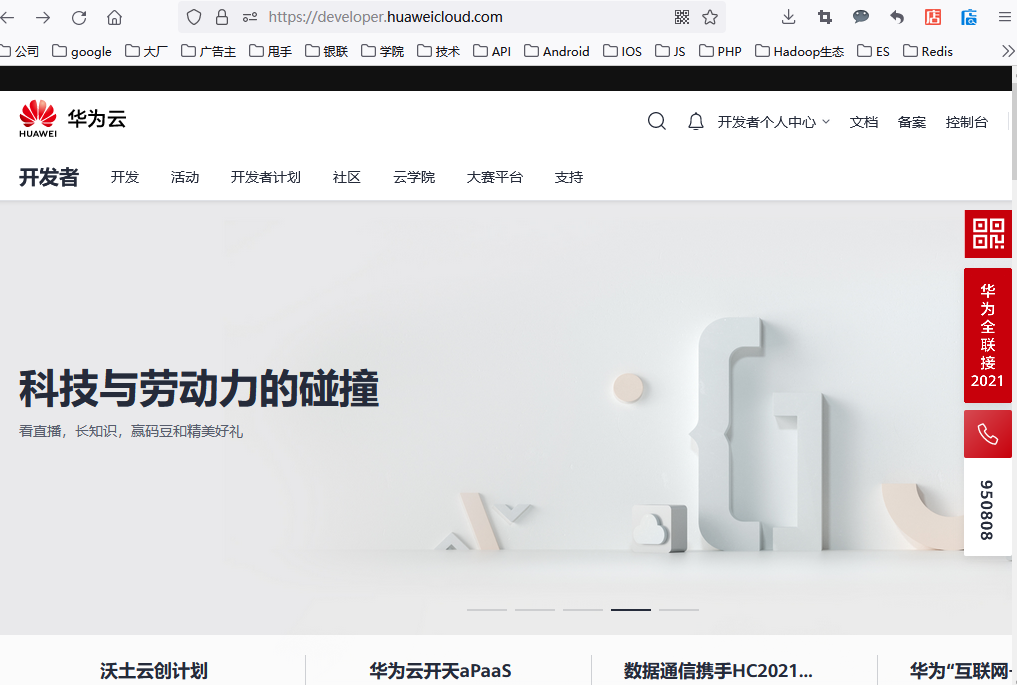Open the notification bell icon
The image size is (1017, 685).
click(695, 121)
